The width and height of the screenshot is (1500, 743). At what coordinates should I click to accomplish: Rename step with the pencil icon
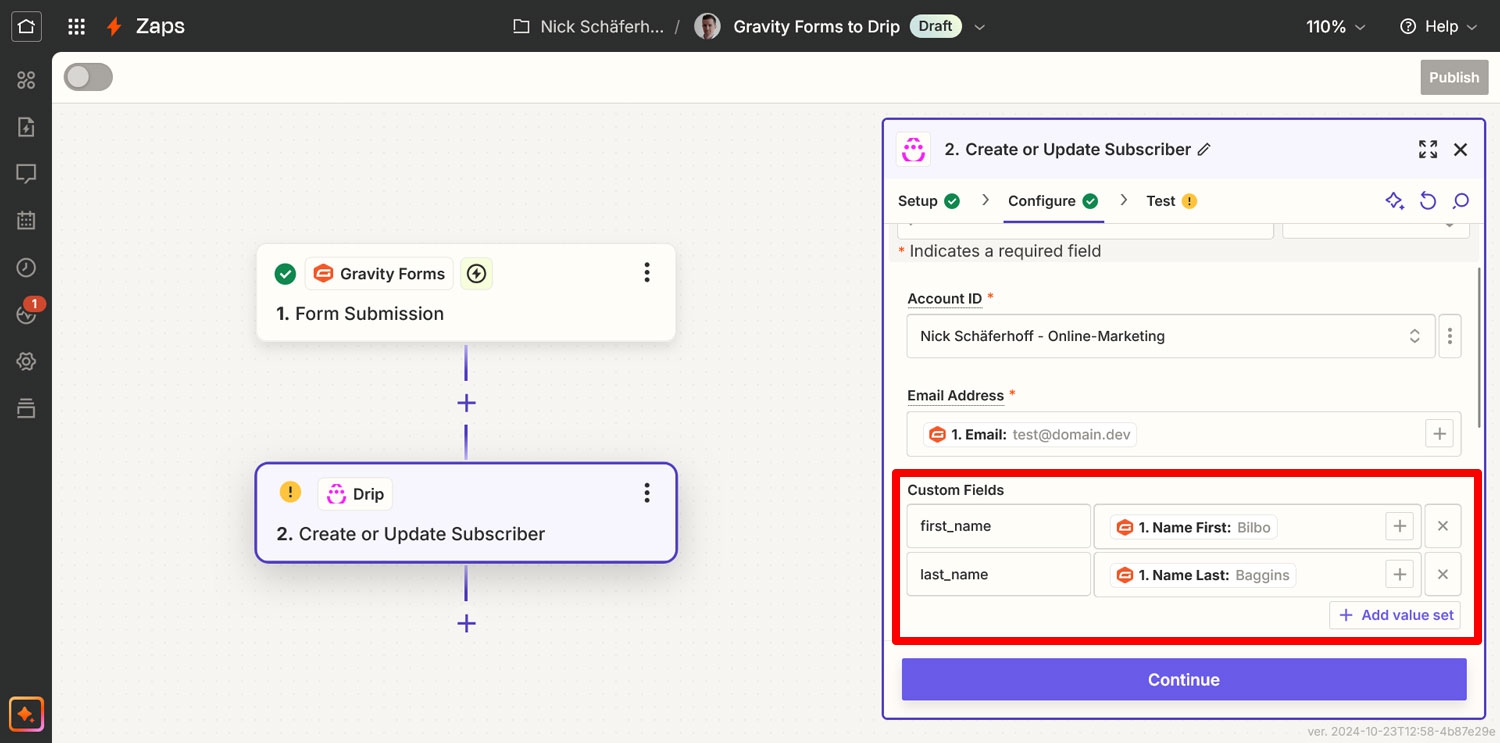1204,149
